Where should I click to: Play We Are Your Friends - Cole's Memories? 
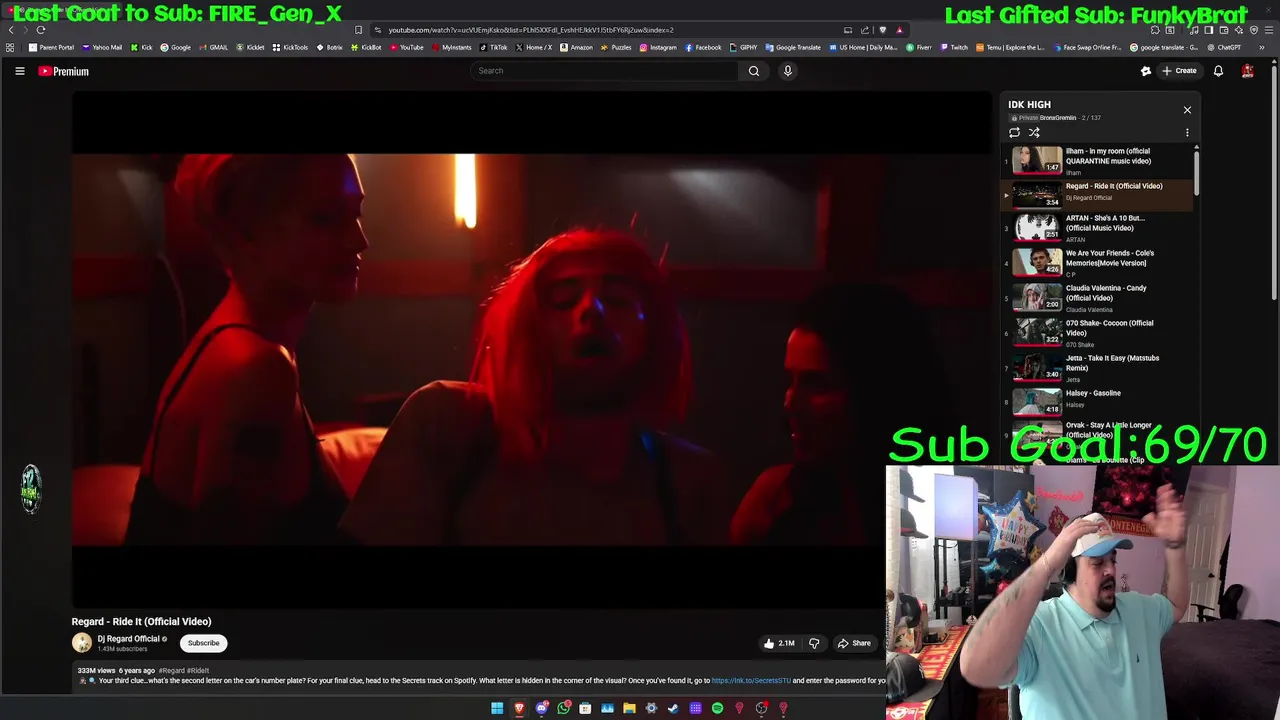coord(1097,263)
